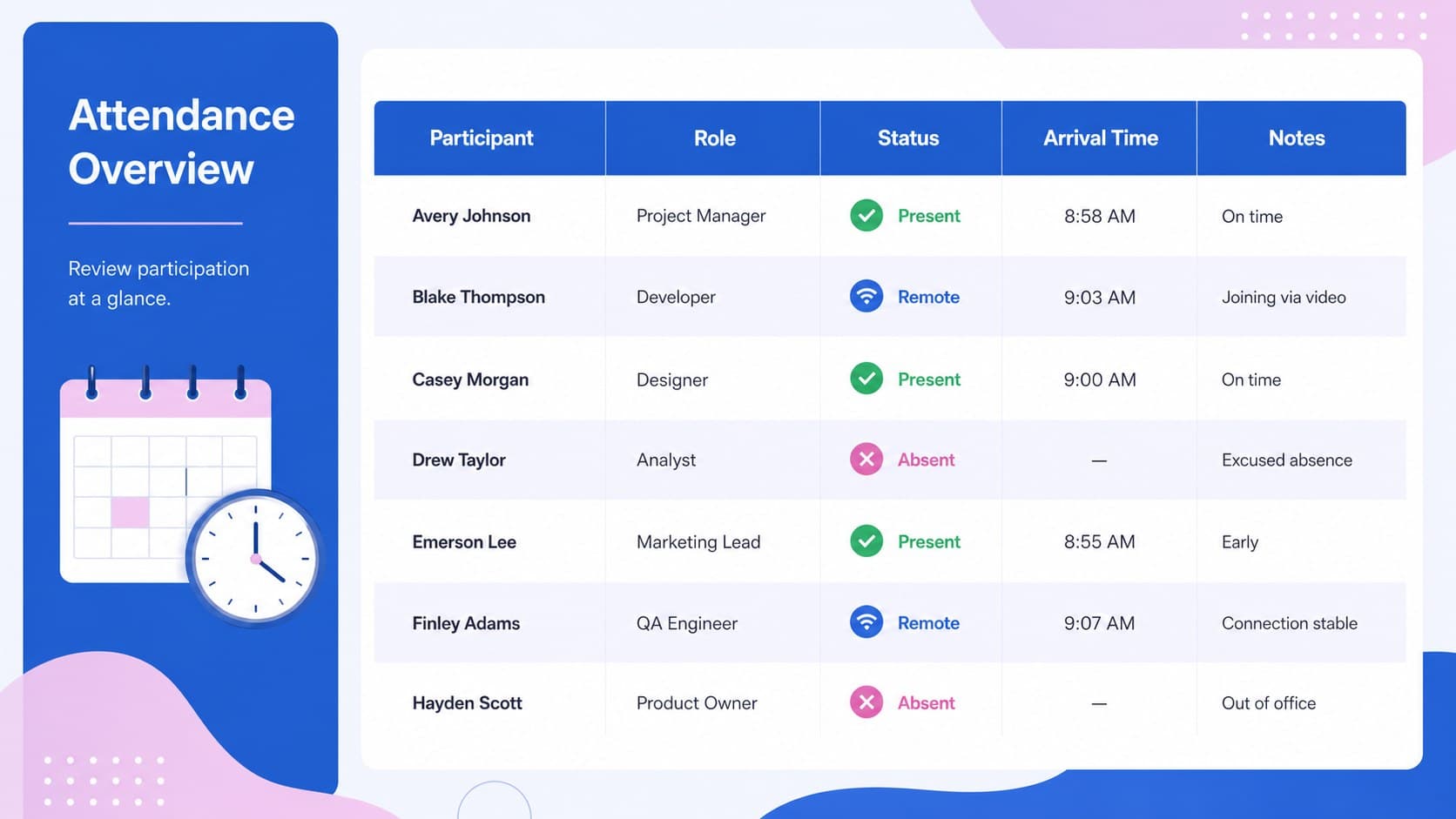The image size is (1456, 819).
Task: Click the 9:00 AM arrival time
Action: (1100, 379)
